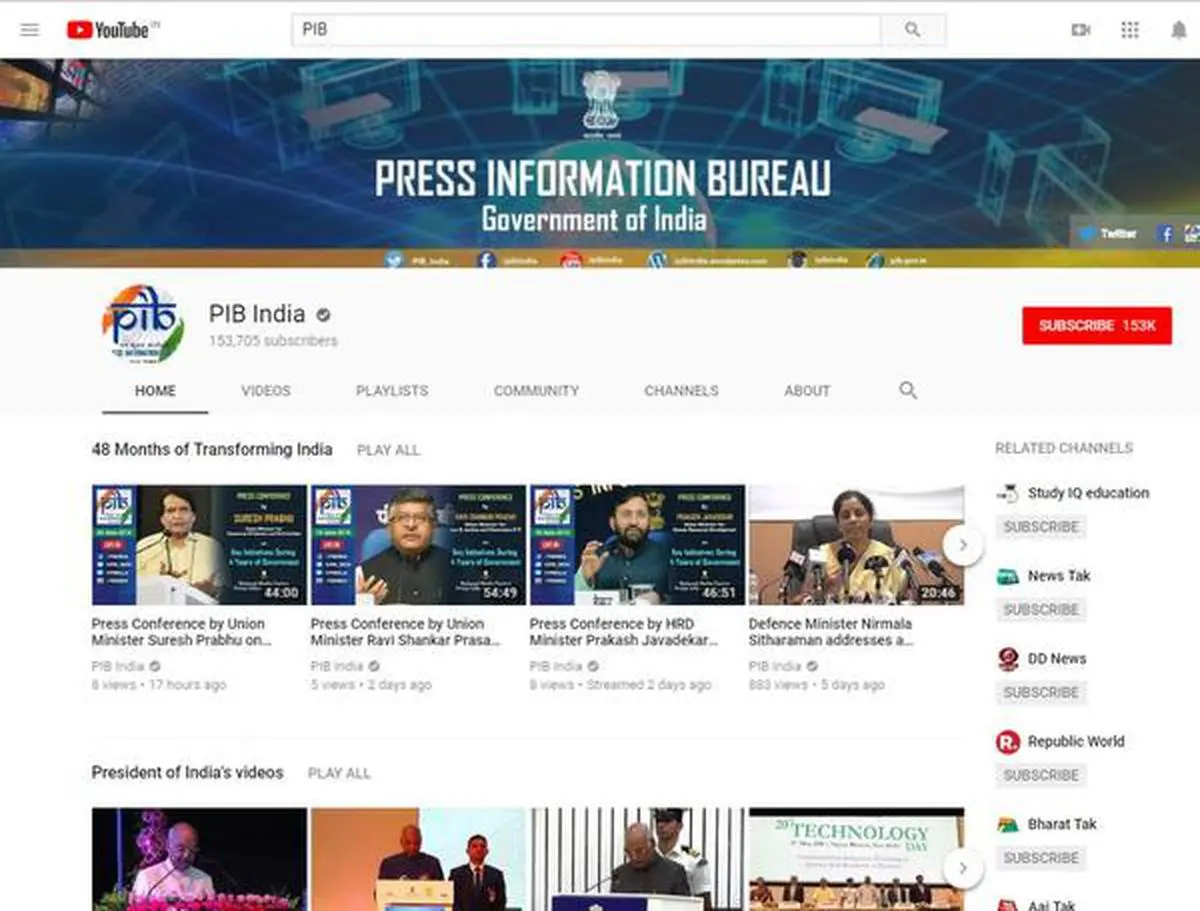The width and height of the screenshot is (1200, 911).
Task: Click News Tak channel name
Action: click(1059, 576)
